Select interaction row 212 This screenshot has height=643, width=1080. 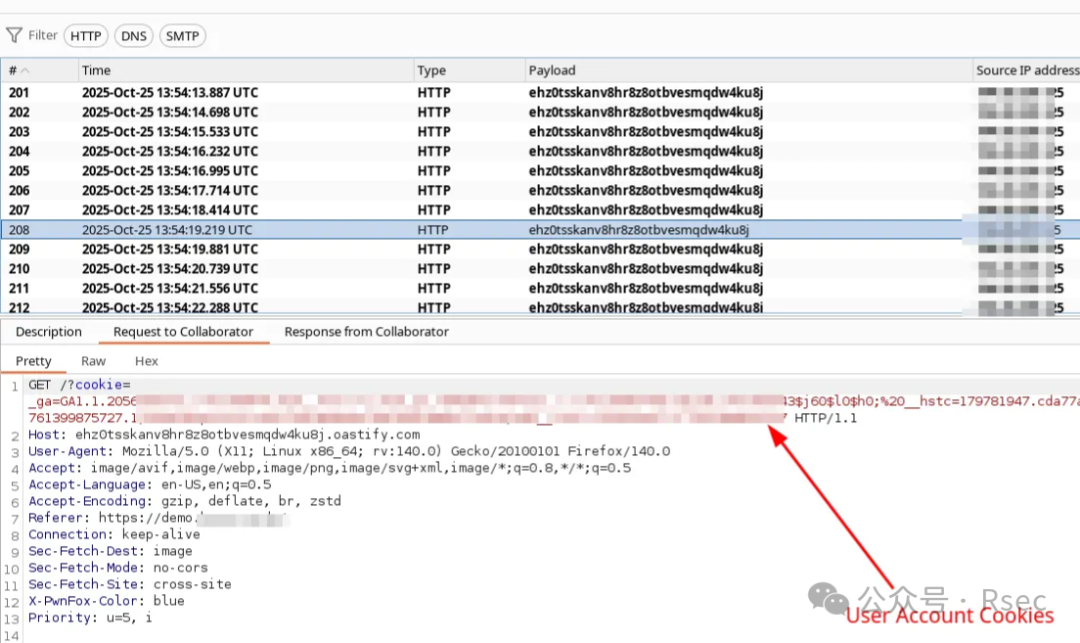(540, 307)
